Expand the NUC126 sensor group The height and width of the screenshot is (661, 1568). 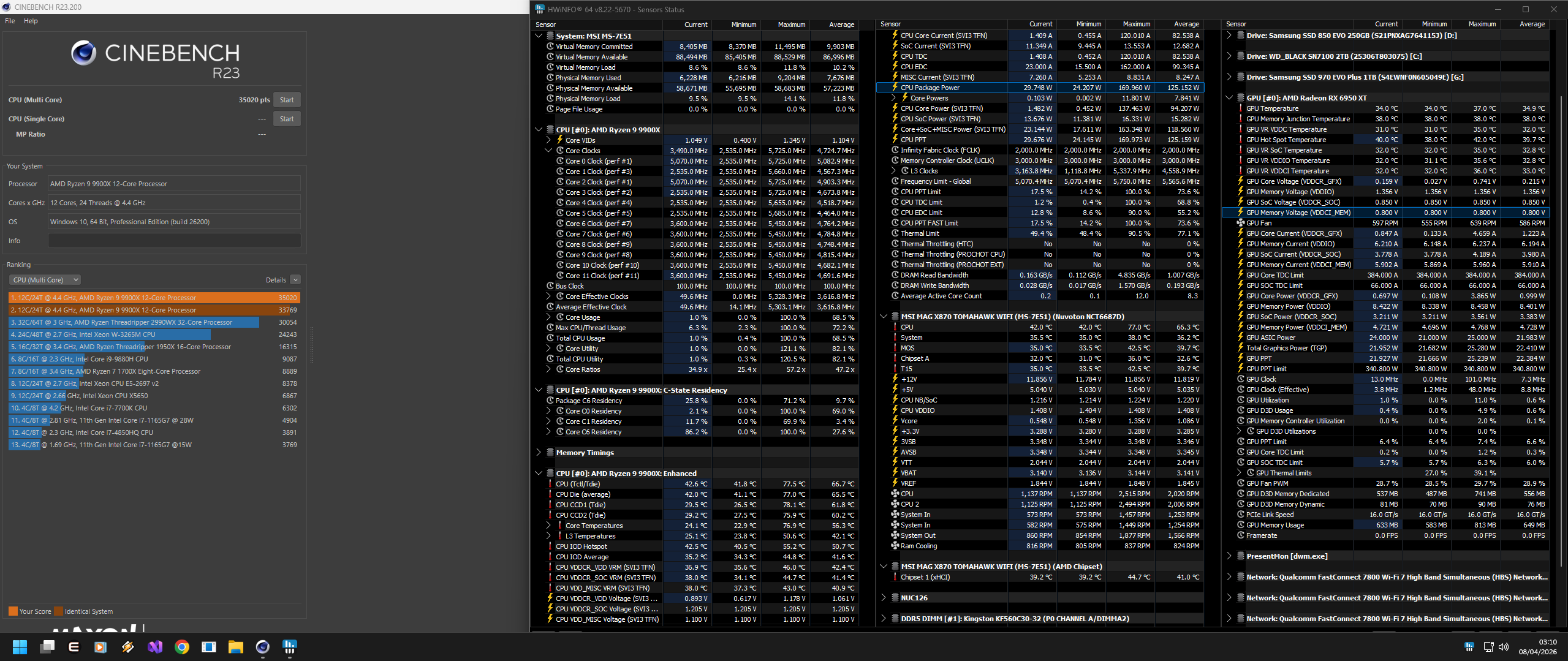coord(884,598)
